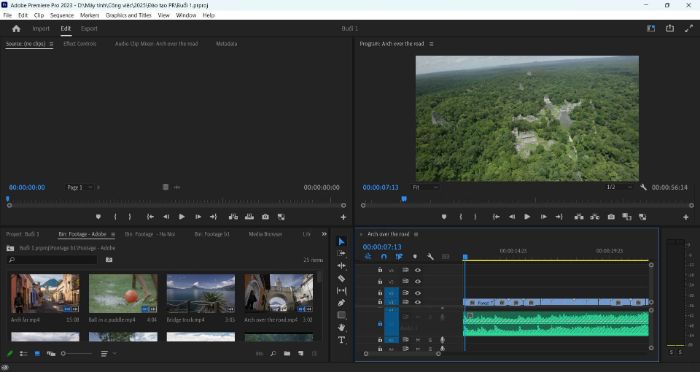Solo track A2 with S button

(430, 340)
